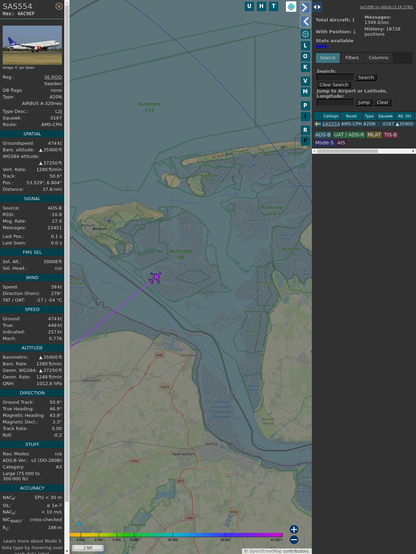
Task: Click the A20N type cell in table
Action: [369, 124]
